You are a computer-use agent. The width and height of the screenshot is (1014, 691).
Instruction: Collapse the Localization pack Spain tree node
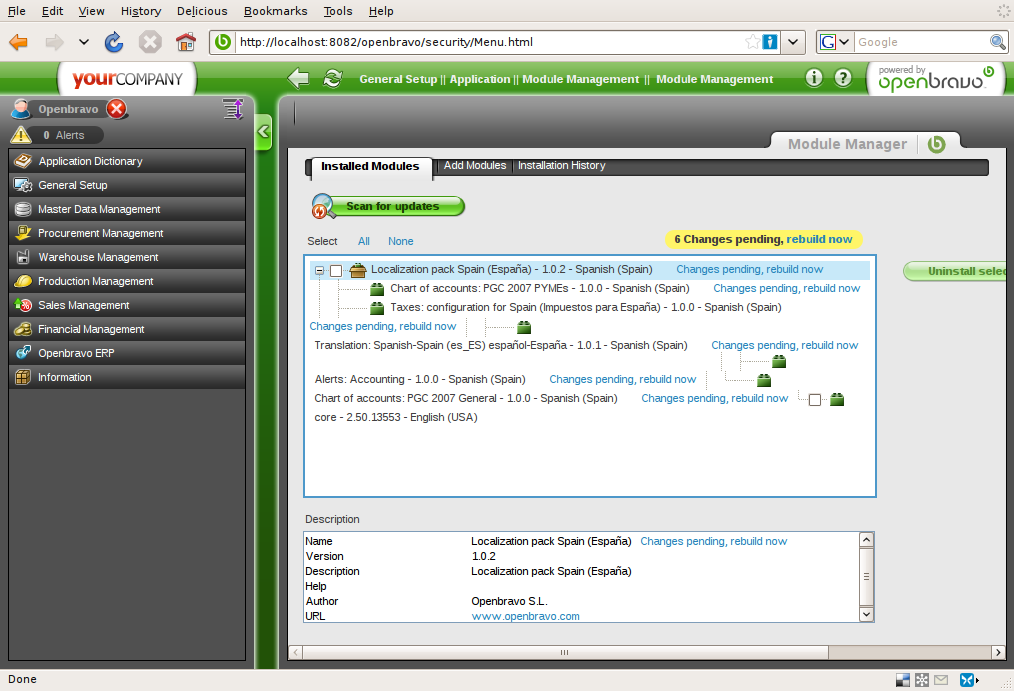click(x=319, y=271)
